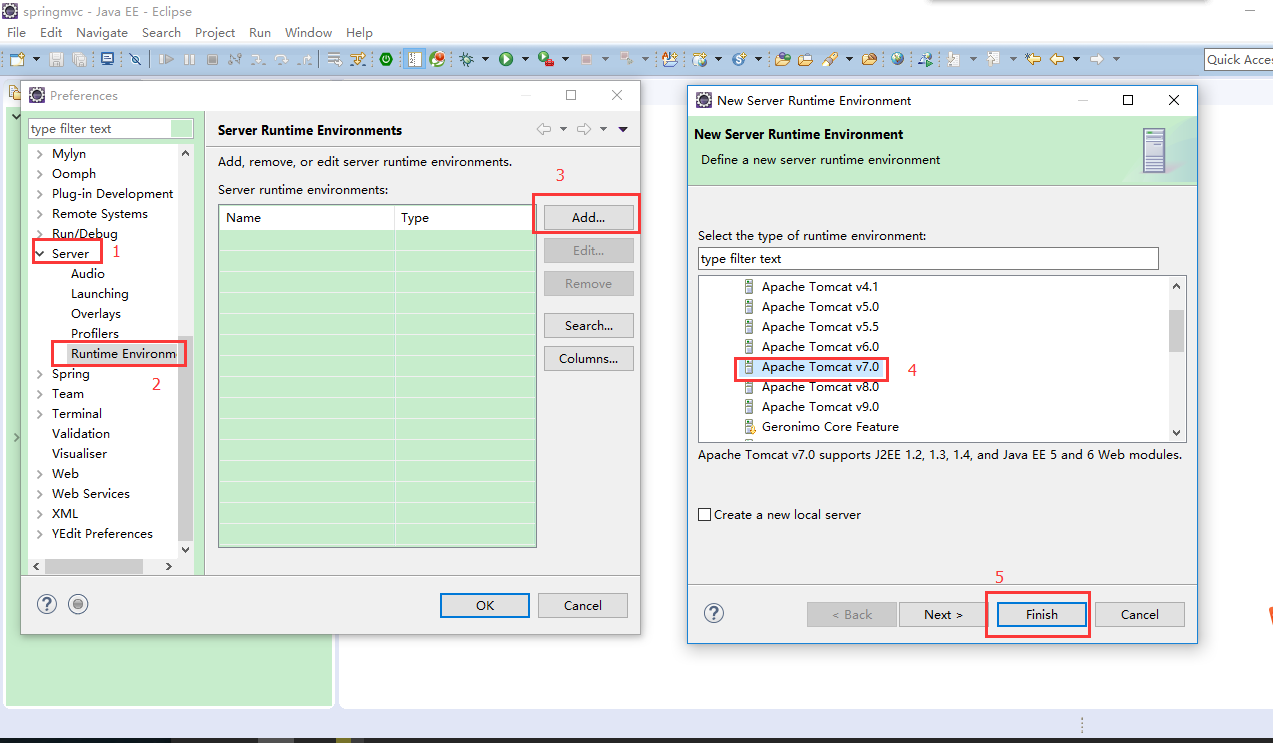Click the relaunch icon with red badge
This screenshot has width=1273, height=743.
437,59
